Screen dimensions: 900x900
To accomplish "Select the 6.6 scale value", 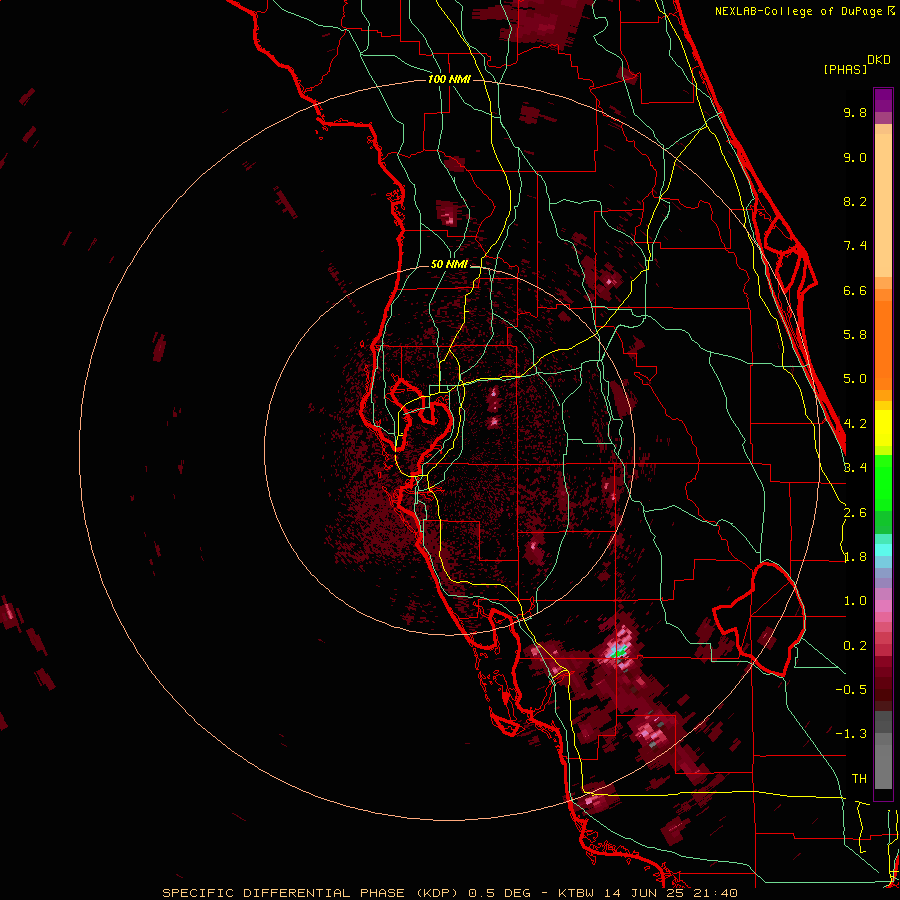I will coord(855,290).
